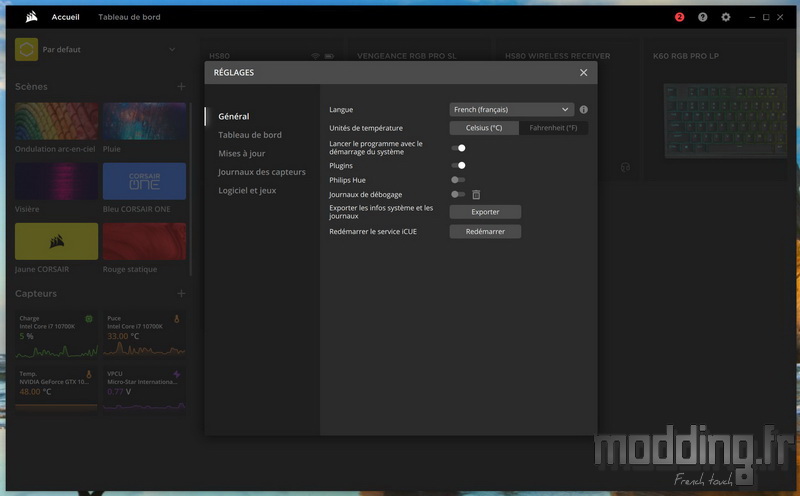Switch to the Accueil top tab
Image resolution: width=800 pixels, height=496 pixels.
[65, 17]
